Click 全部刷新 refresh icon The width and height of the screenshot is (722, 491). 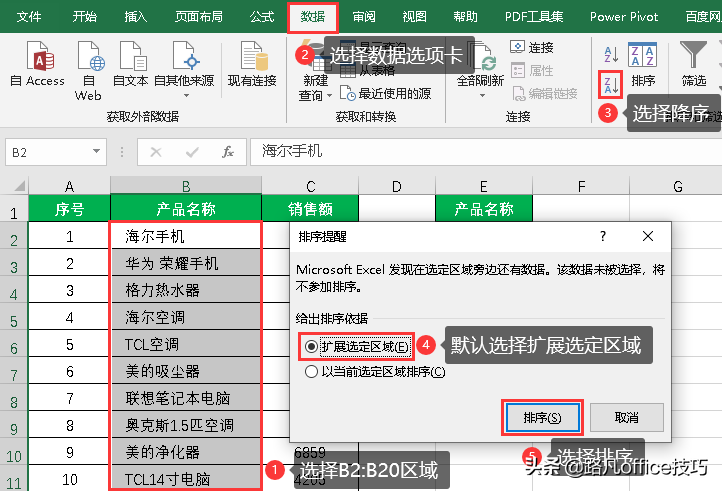click(483, 58)
